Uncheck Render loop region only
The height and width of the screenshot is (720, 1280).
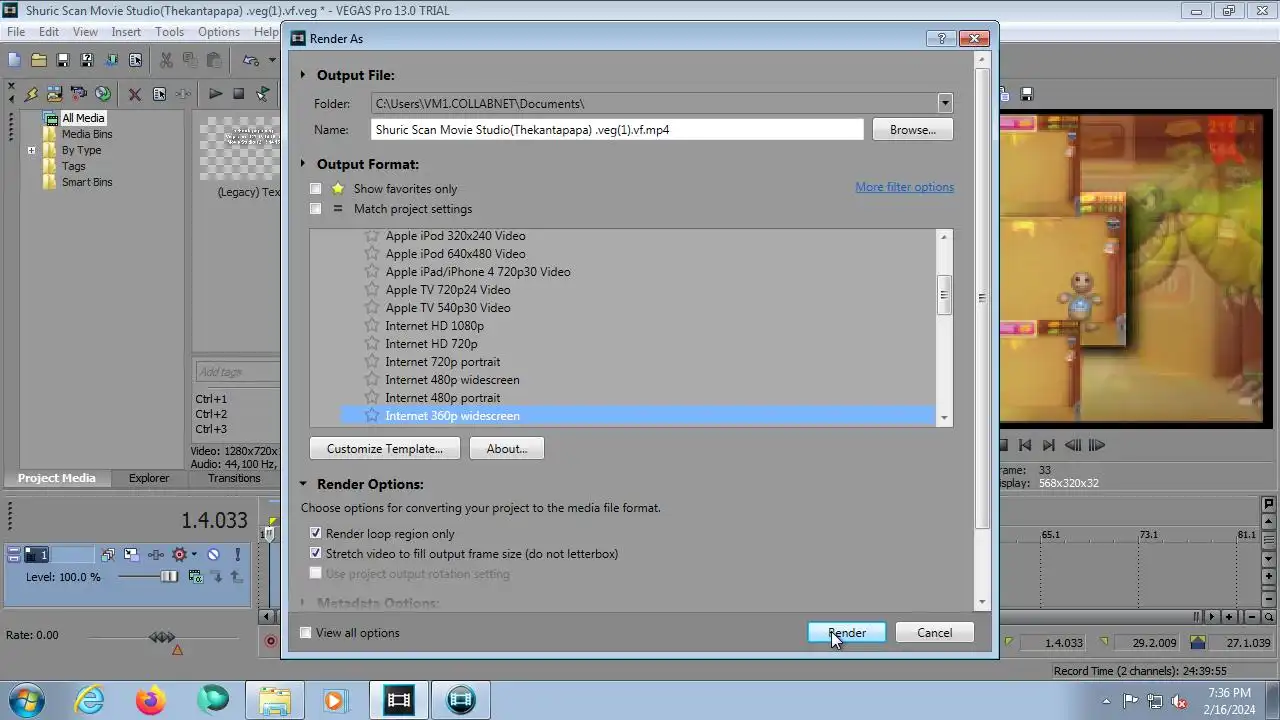(x=316, y=534)
